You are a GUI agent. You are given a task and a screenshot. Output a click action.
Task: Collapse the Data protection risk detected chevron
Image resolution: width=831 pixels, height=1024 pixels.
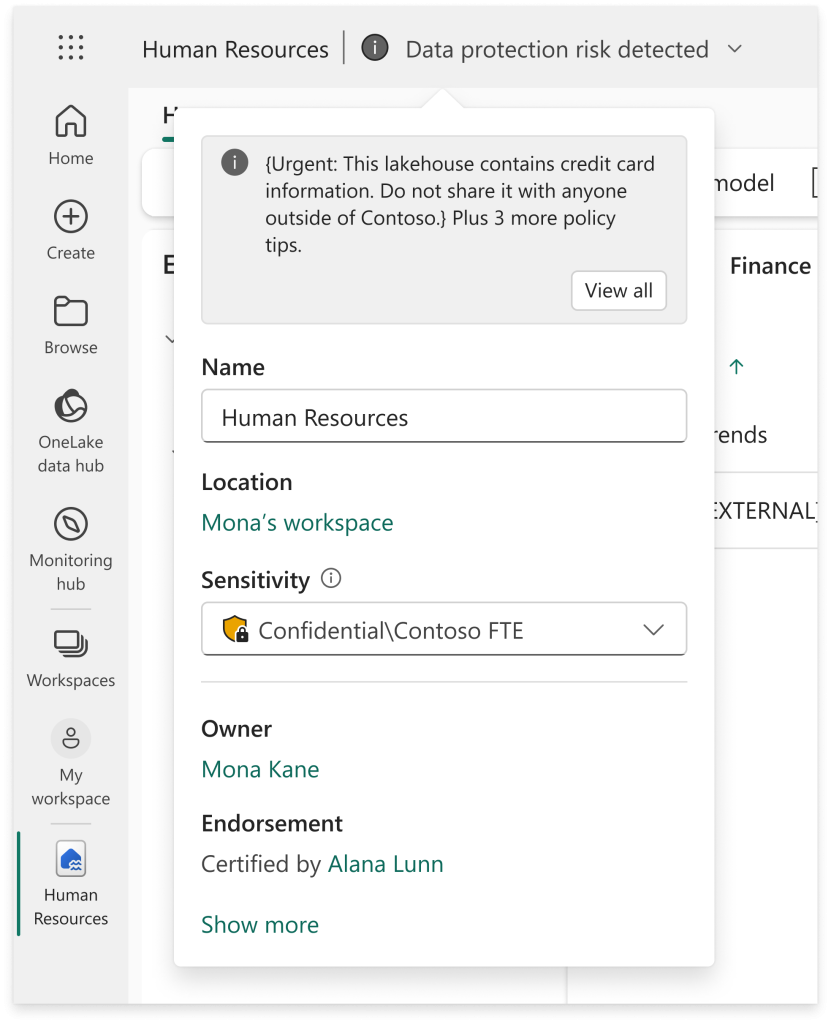pyautogui.click(x=735, y=48)
